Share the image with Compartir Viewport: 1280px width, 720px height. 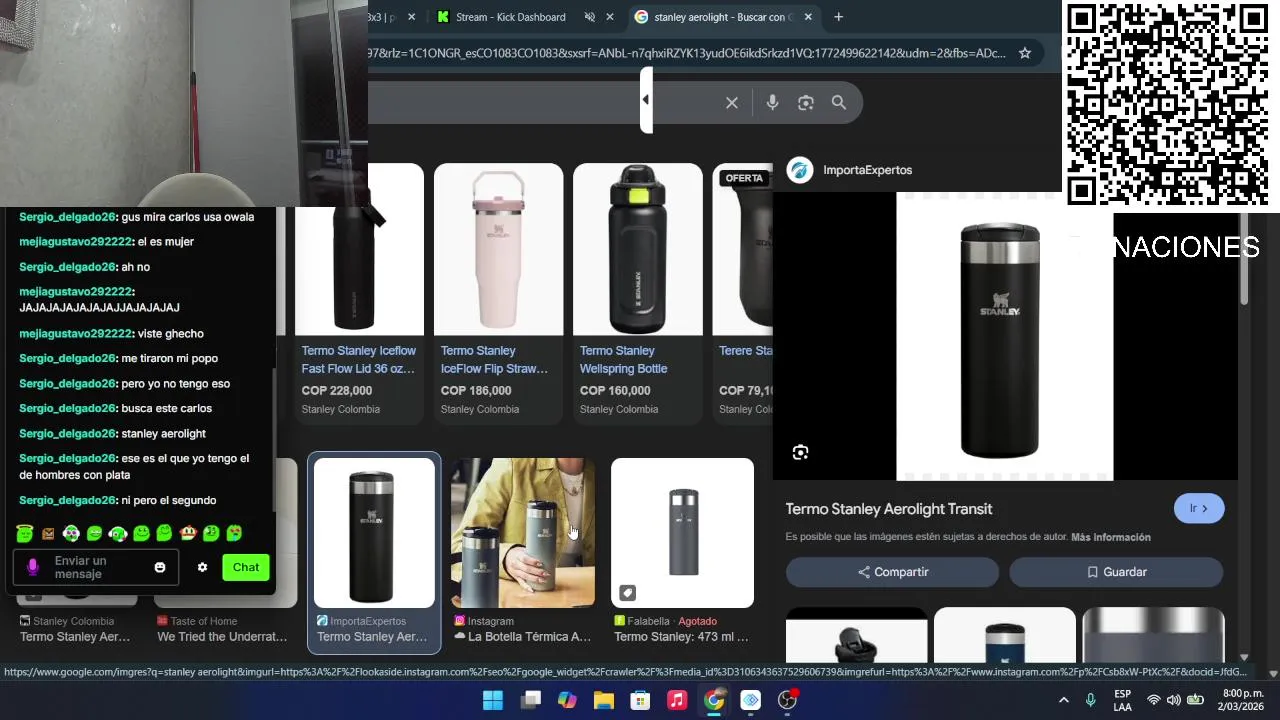coord(892,572)
